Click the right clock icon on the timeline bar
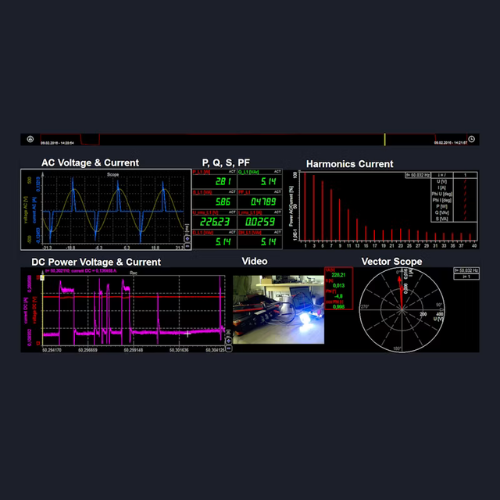This screenshot has width=500, height=500. click(x=472, y=139)
